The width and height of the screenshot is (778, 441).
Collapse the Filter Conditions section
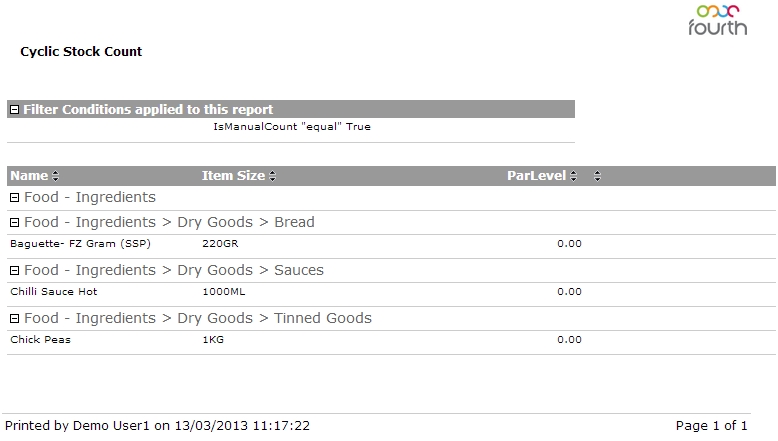point(15,109)
